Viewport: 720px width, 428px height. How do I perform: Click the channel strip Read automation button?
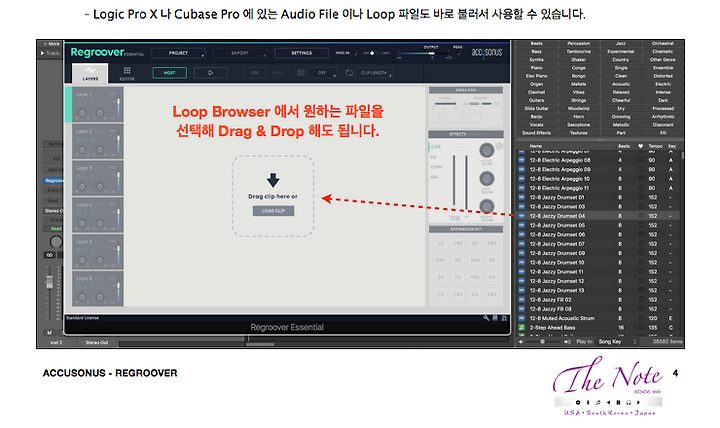tap(55, 228)
